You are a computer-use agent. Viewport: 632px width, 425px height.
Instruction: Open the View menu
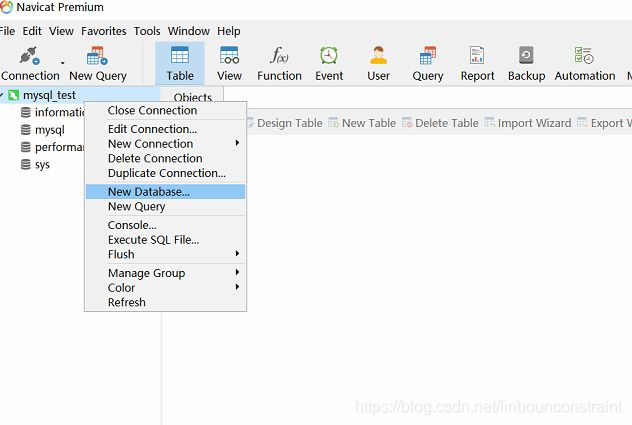(x=61, y=31)
